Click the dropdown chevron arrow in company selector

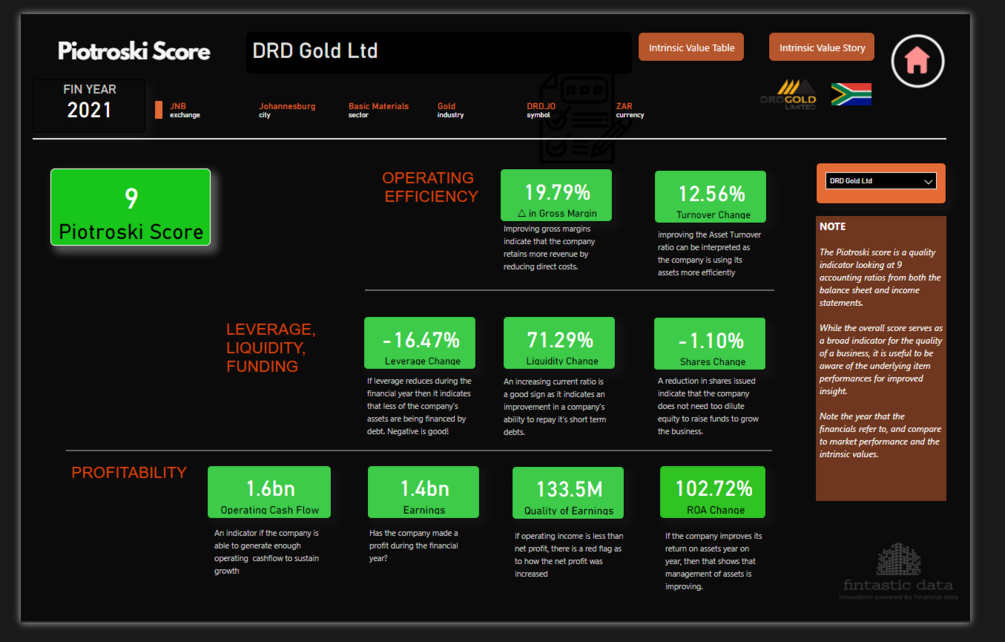(927, 181)
